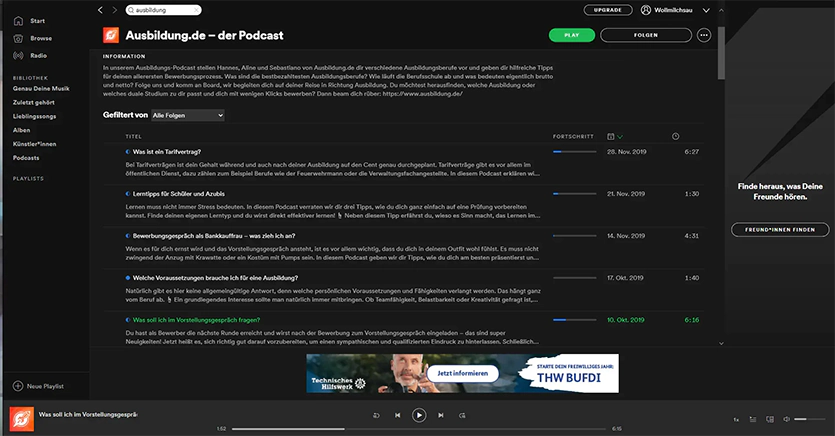Go back with the left arrow

coord(100,10)
